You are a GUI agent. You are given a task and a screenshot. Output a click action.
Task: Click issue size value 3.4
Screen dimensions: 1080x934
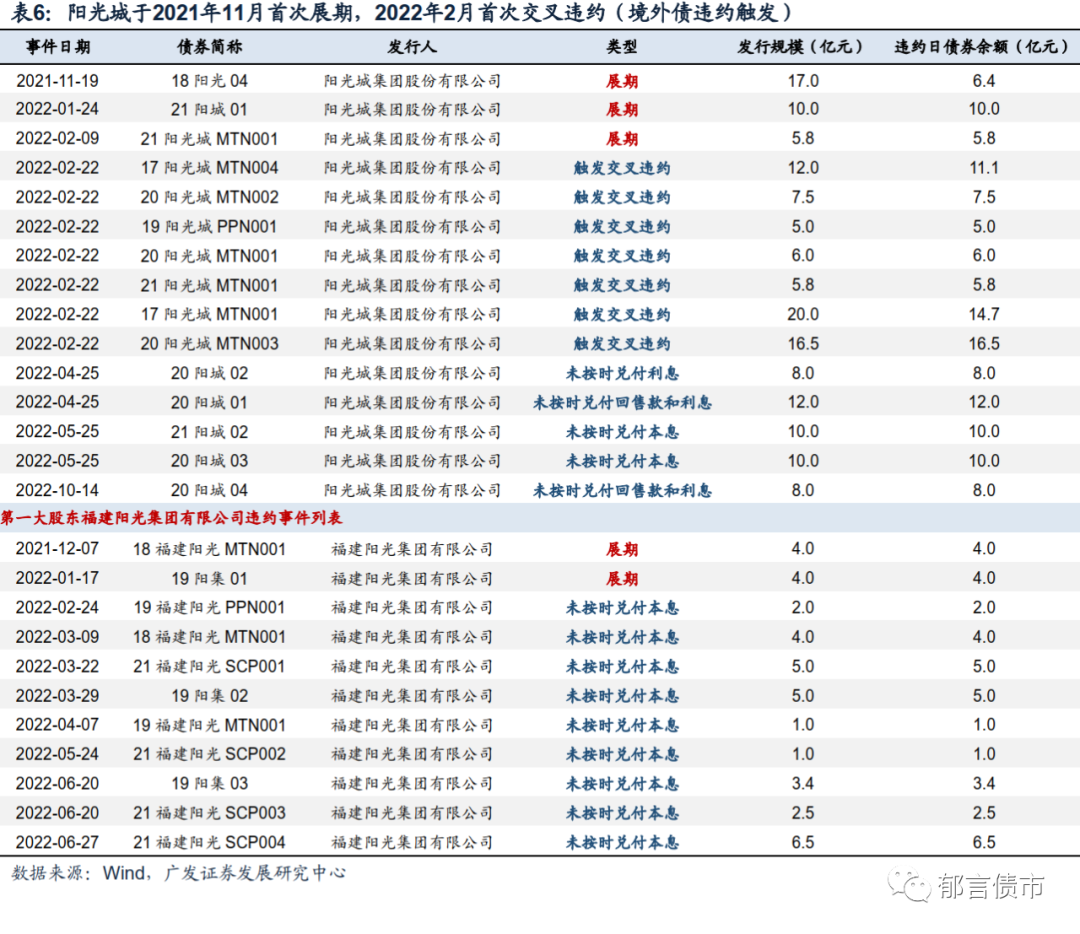tap(803, 783)
